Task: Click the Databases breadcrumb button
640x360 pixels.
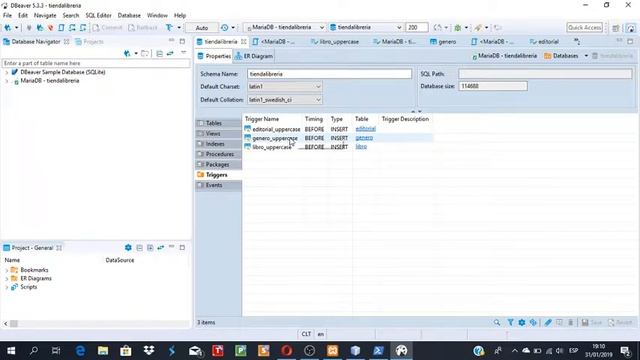Action: click(561, 56)
